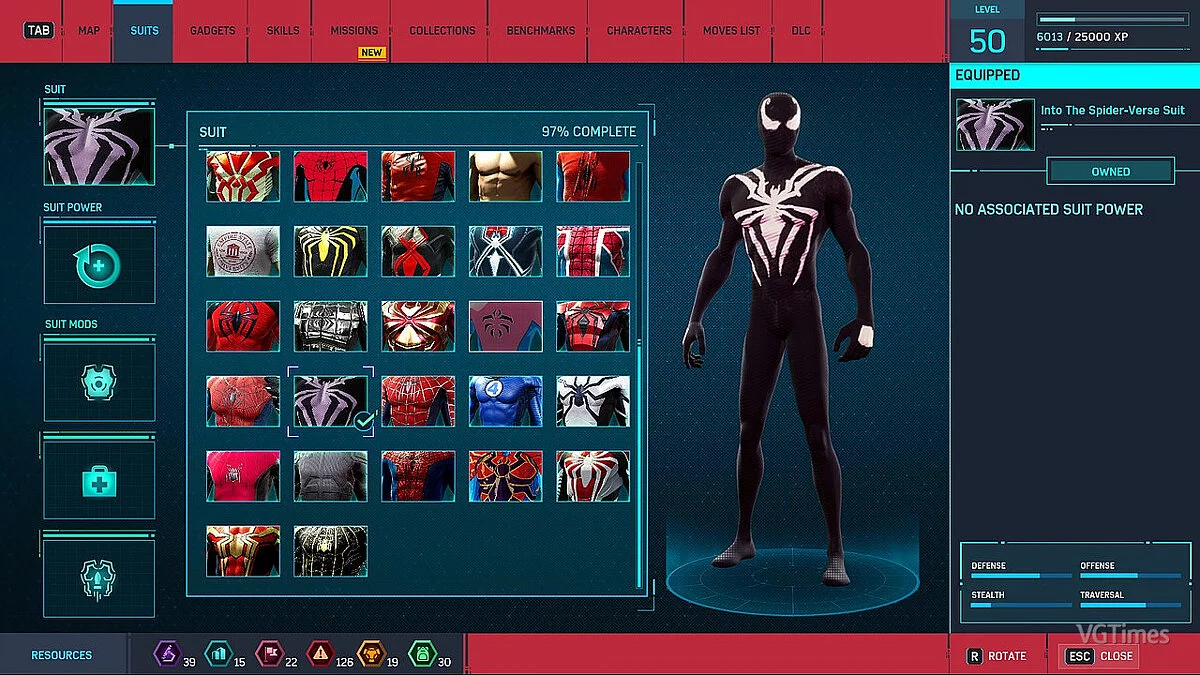
Task: Select the flat maroon suit with spider silhouette
Action: click(x=506, y=326)
